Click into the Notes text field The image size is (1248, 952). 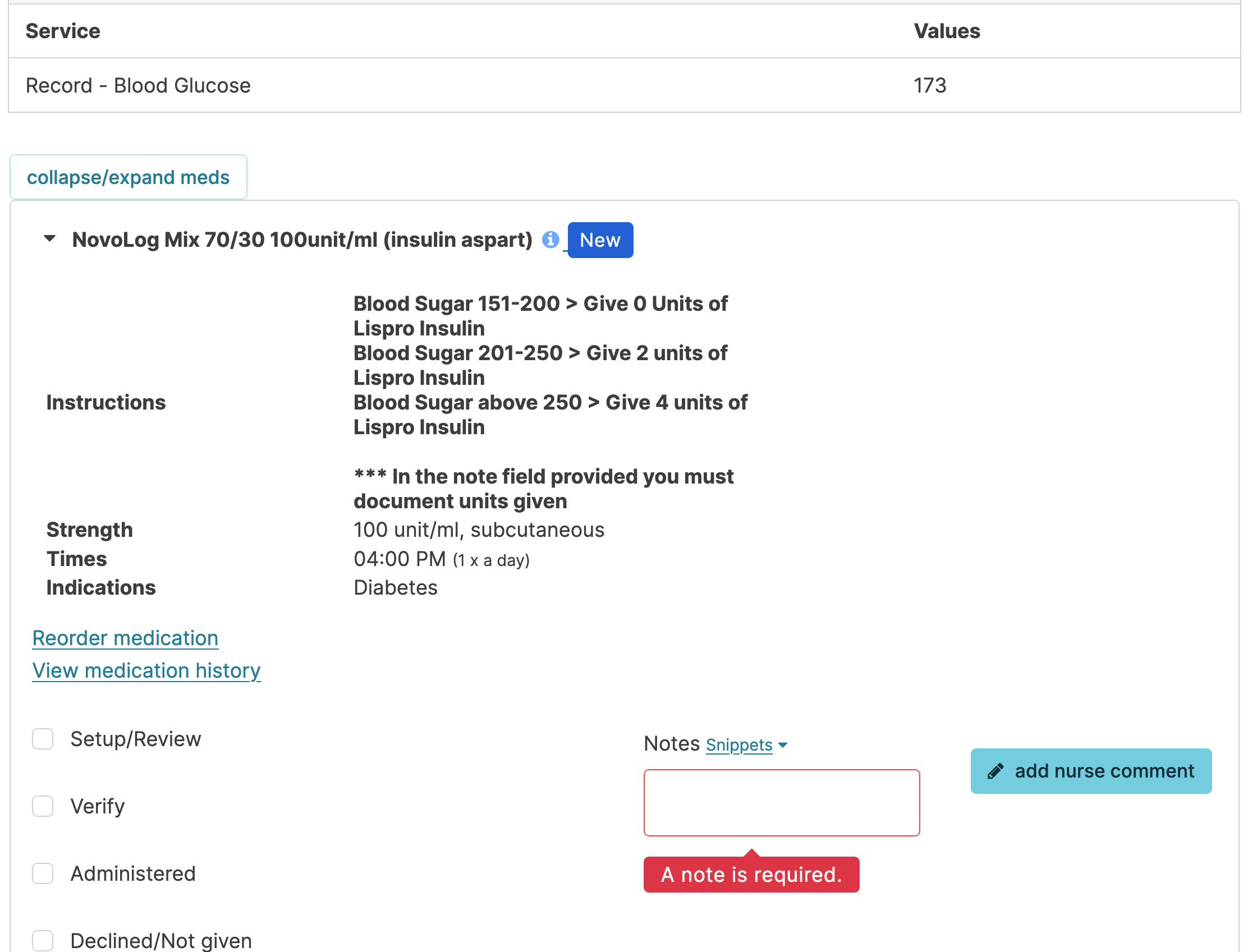pos(782,802)
